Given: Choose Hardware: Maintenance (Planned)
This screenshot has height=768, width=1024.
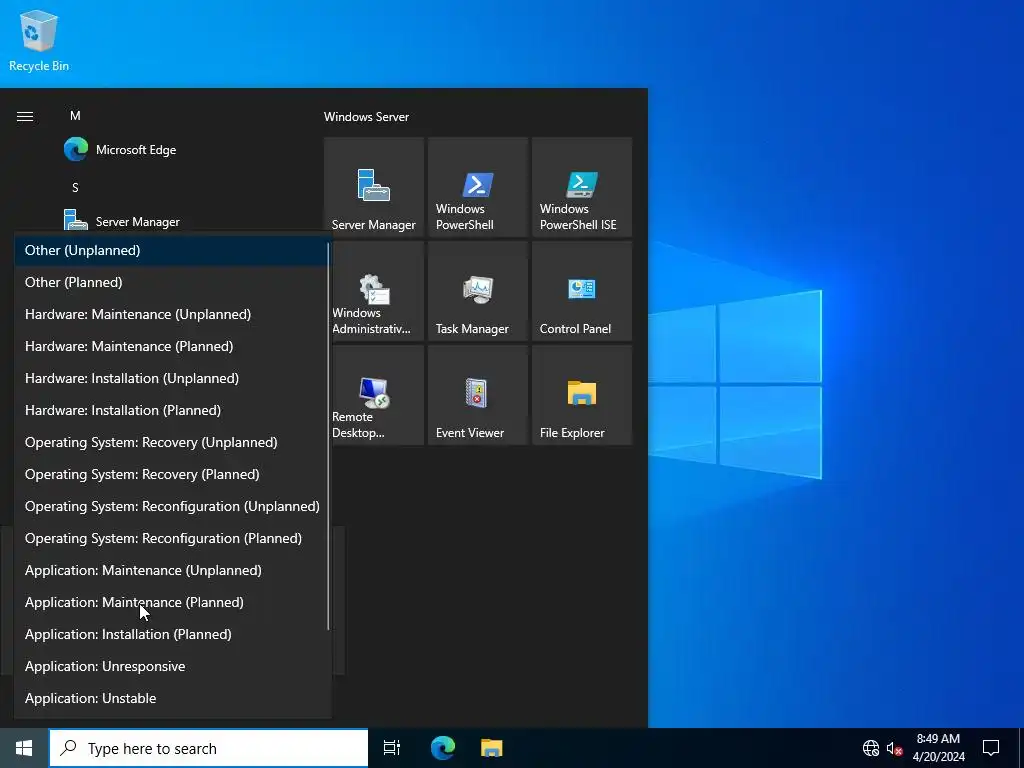Looking at the screenshot, I should coord(171,346).
